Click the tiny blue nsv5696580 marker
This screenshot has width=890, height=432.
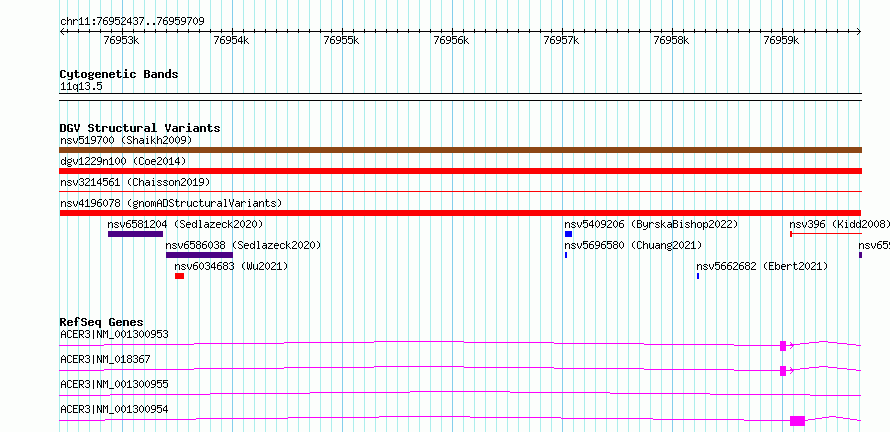coord(566,255)
